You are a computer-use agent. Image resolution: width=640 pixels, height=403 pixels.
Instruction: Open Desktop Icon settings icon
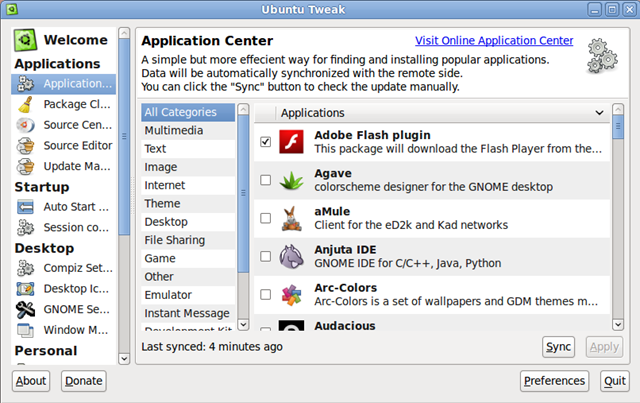[x=25, y=289]
